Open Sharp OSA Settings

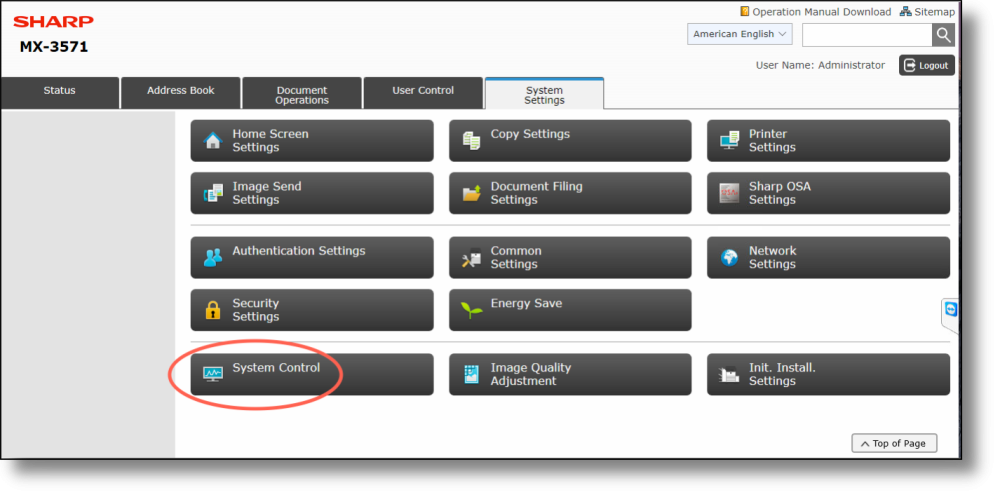pyautogui.click(x=828, y=193)
